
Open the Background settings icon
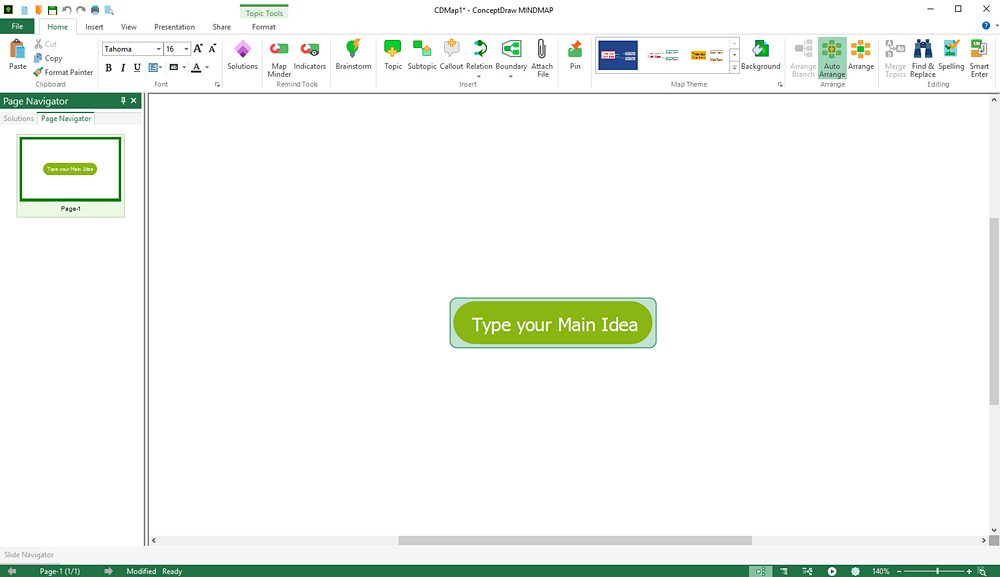pyautogui.click(x=760, y=49)
